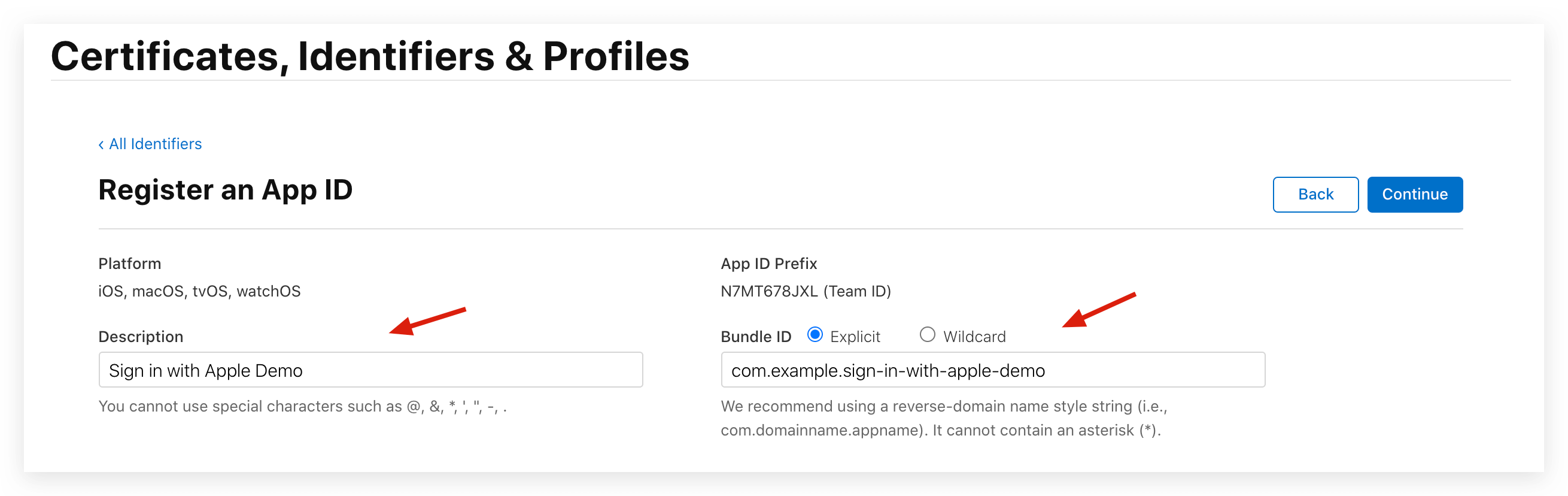Click the N7MT678JXL Team ID text
The height and width of the screenshot is (496, 1568).
pyautogui.click(x=806, y=291)
